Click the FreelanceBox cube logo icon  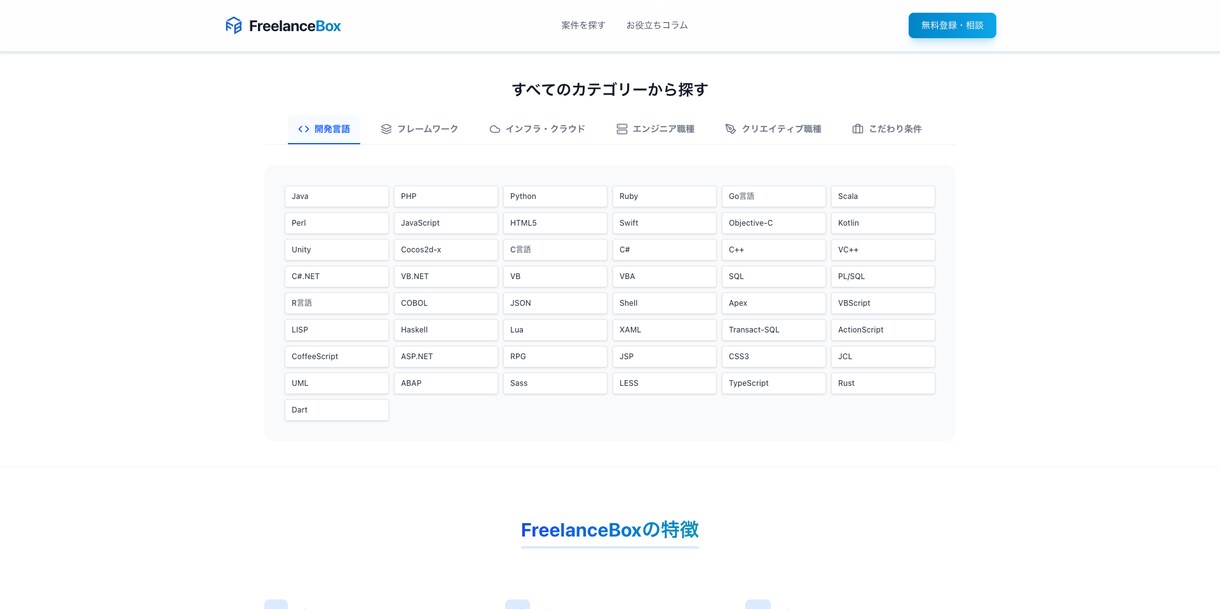pos(234,25)
